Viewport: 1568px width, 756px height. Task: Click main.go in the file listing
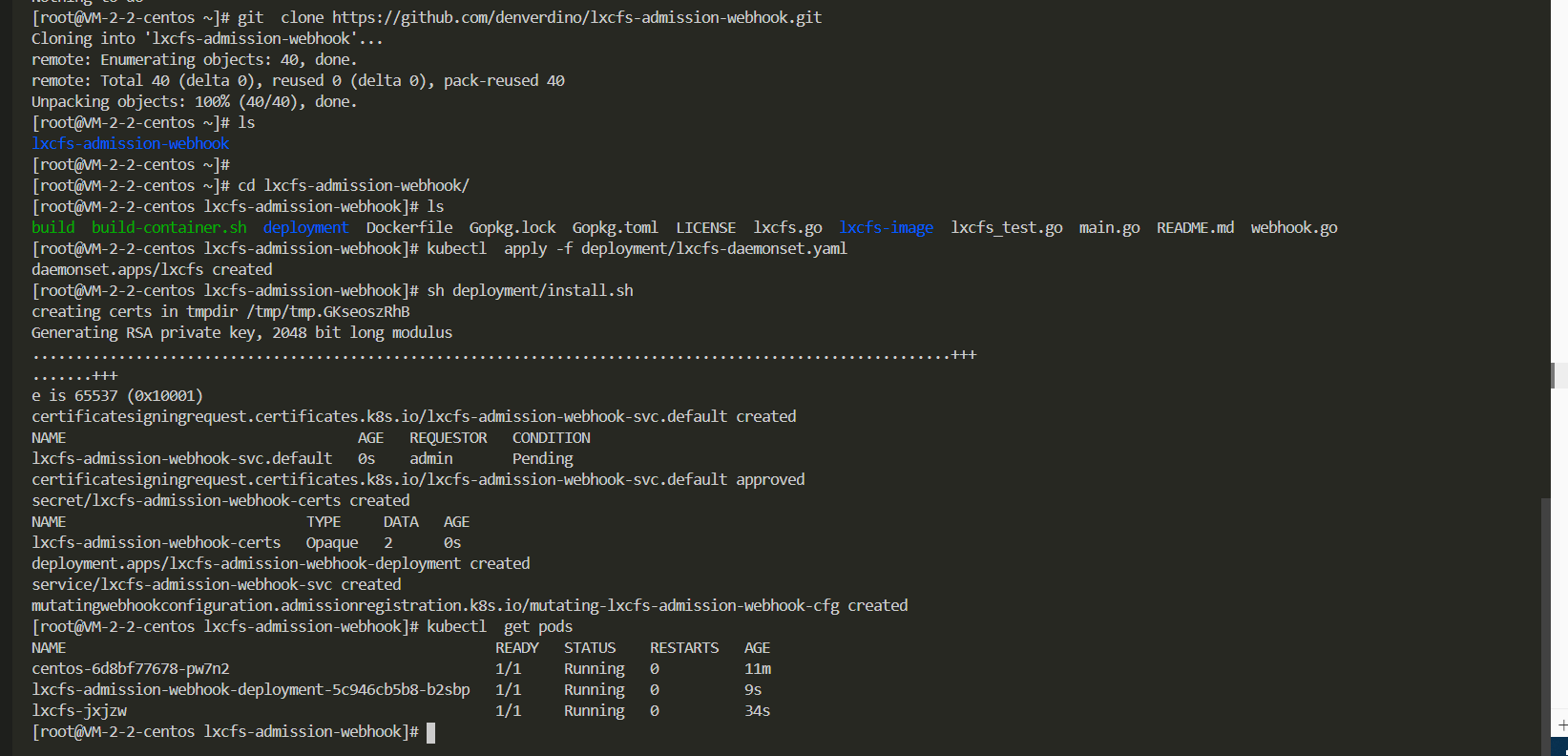click(x=1109, y=227)
